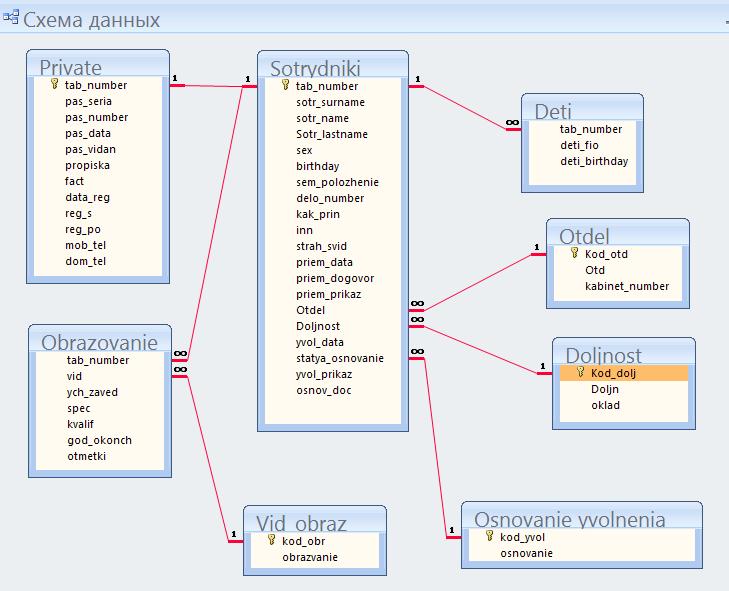This screenshot has width=729, height=591.
Task: Select statya_osnovanie field in Sotrydniki
Action: pyautogui.click(x=340, y=359)
